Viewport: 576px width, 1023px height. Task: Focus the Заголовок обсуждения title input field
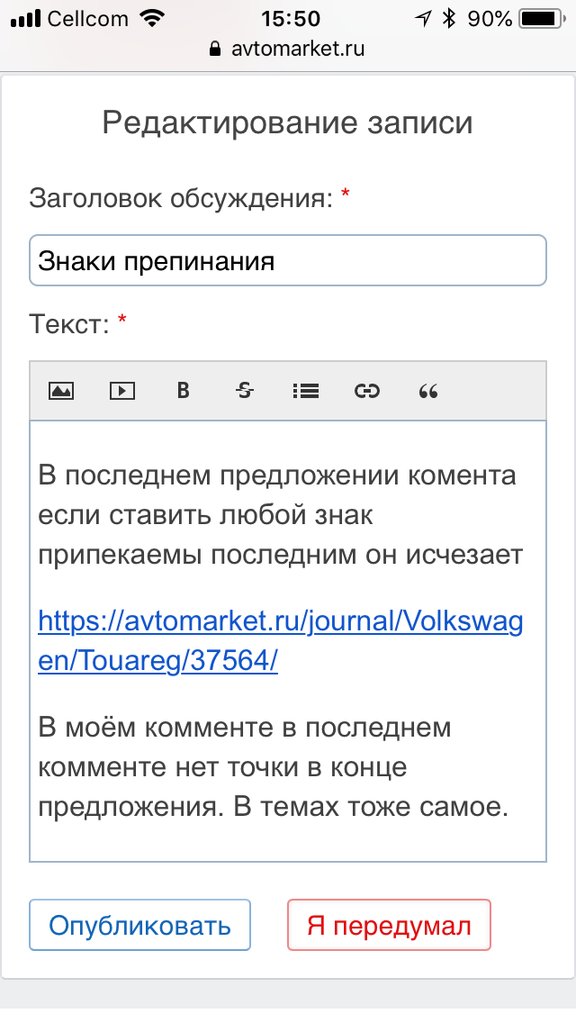coord(288,260)
